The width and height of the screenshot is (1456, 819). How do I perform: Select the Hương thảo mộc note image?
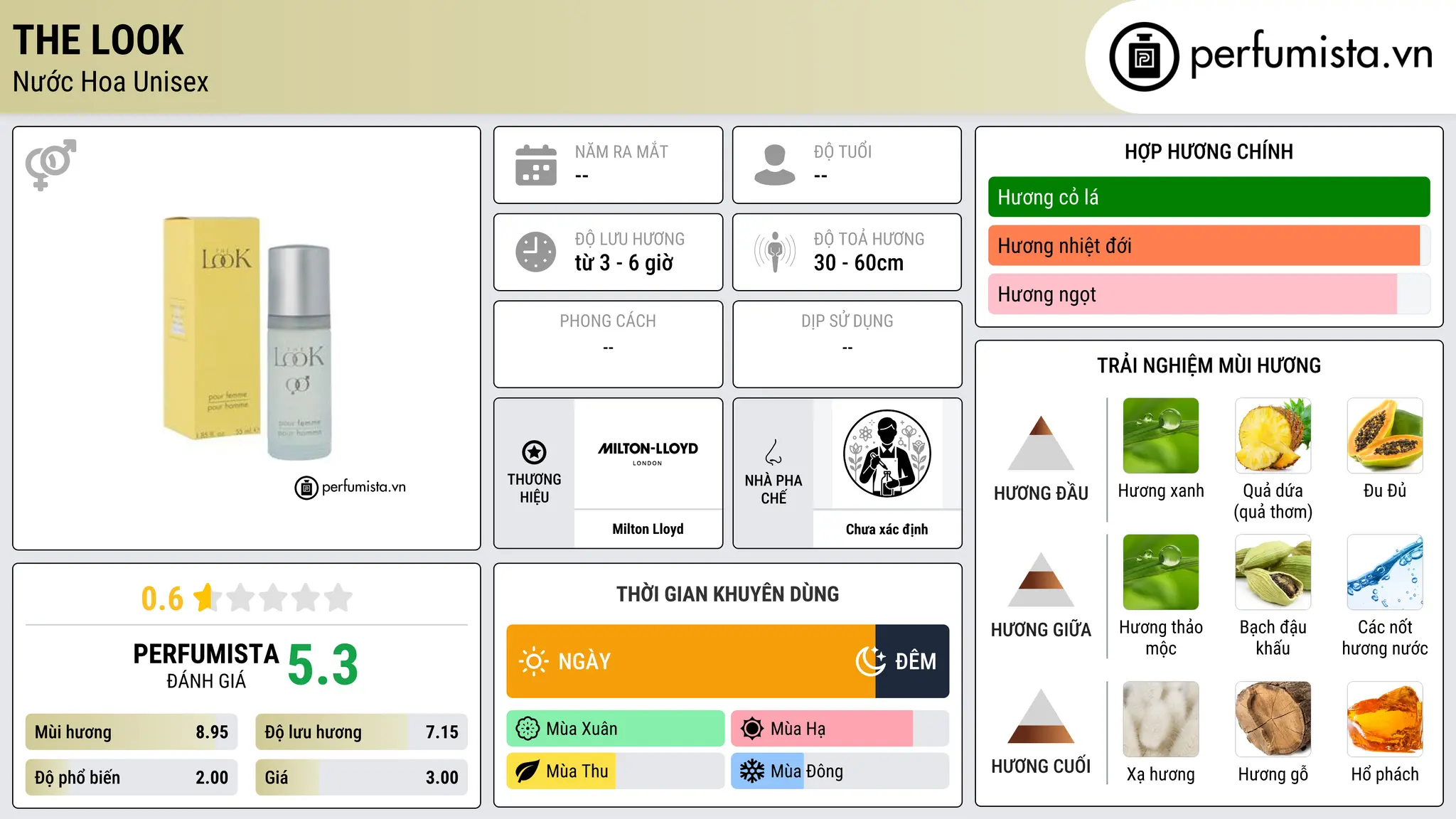pyautogui.click(x=1161, y=572)
